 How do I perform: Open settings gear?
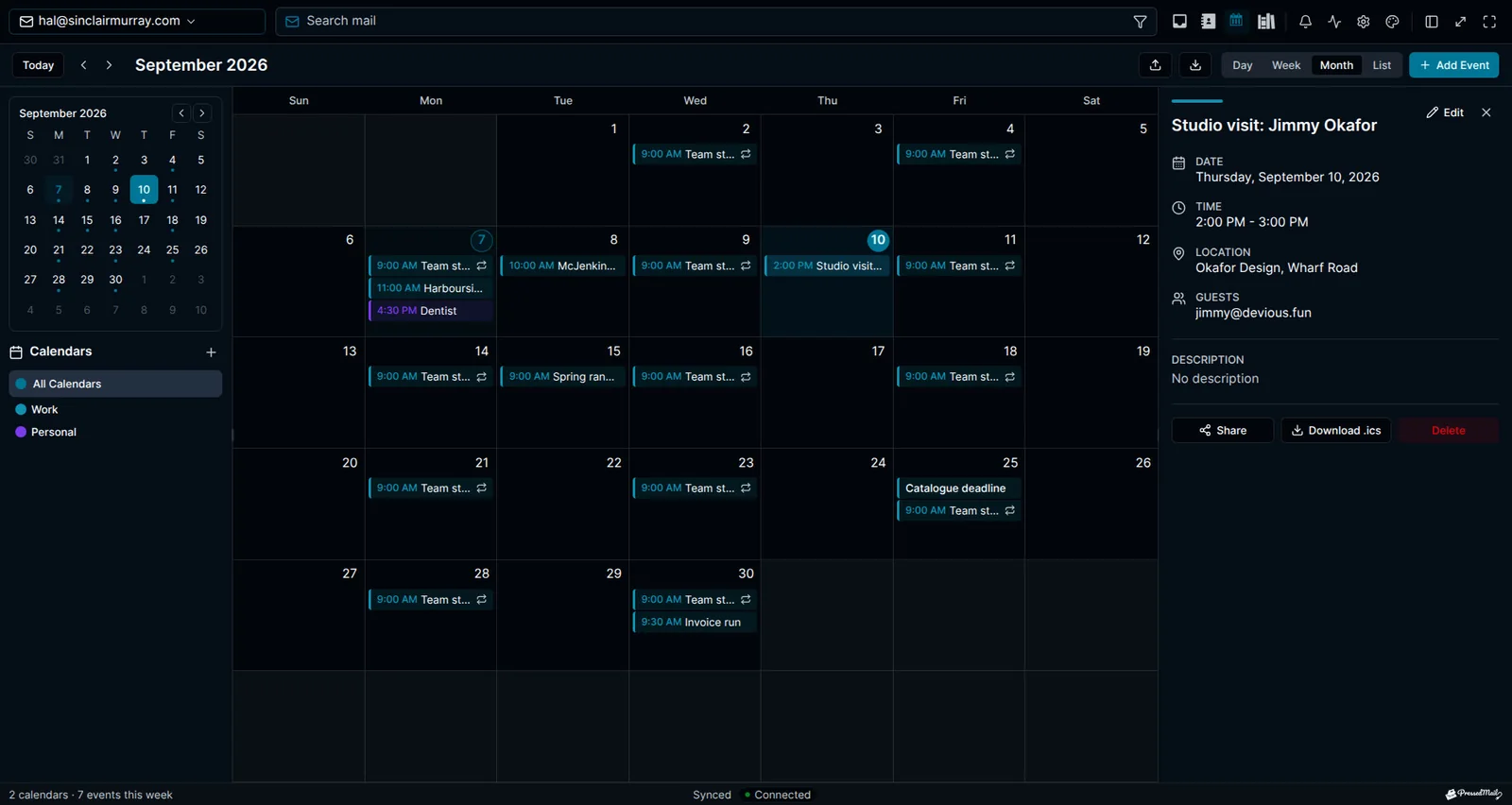click(x=1363, y=22)
